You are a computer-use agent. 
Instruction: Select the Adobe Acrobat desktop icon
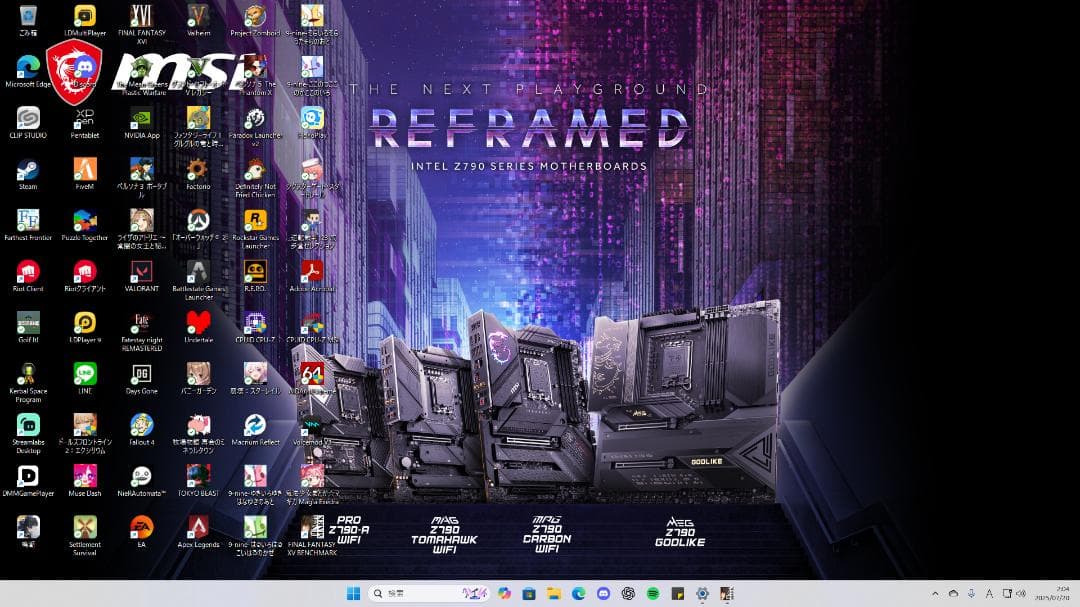[312, 272]
